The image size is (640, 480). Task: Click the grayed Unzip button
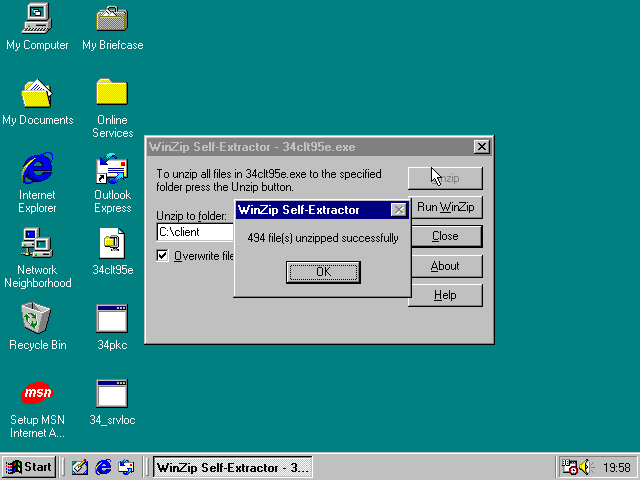click(x=445, y=178)
